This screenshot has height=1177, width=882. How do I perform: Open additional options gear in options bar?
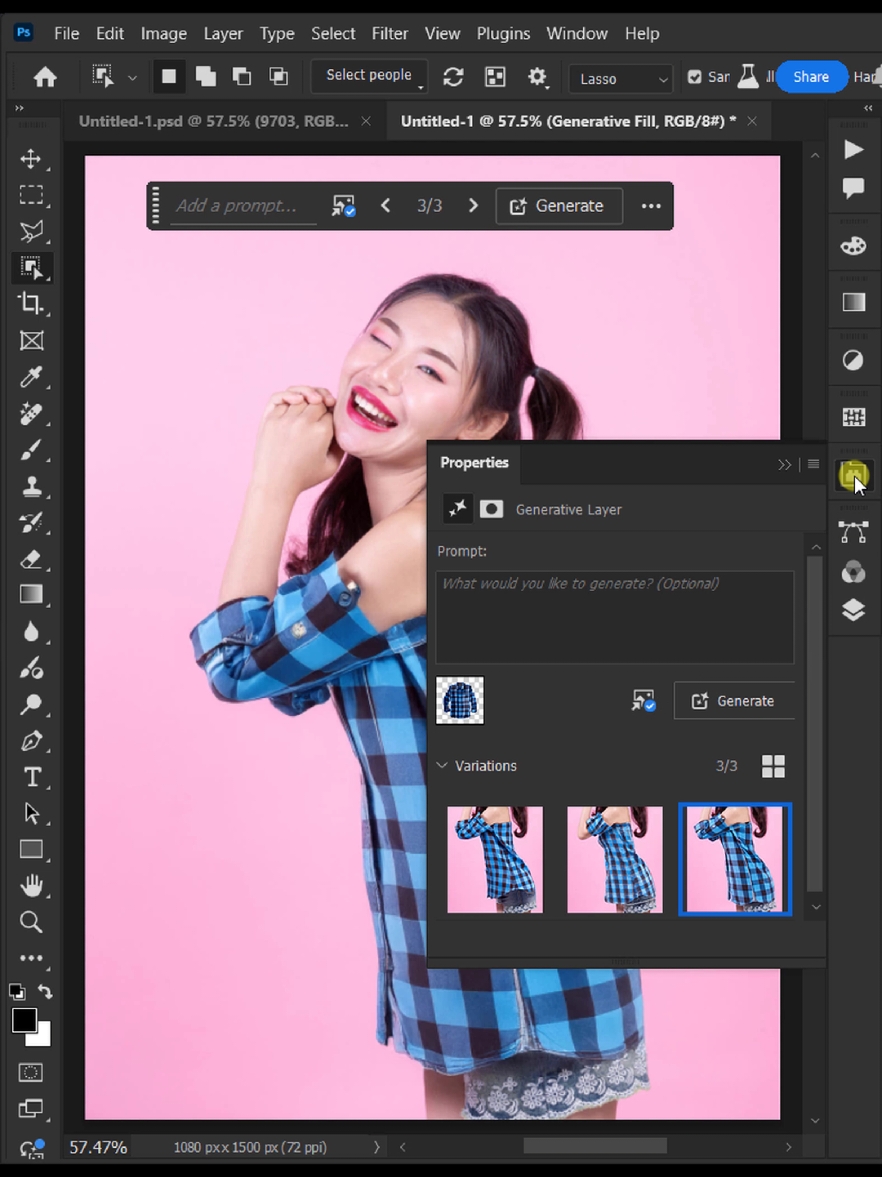537,77
